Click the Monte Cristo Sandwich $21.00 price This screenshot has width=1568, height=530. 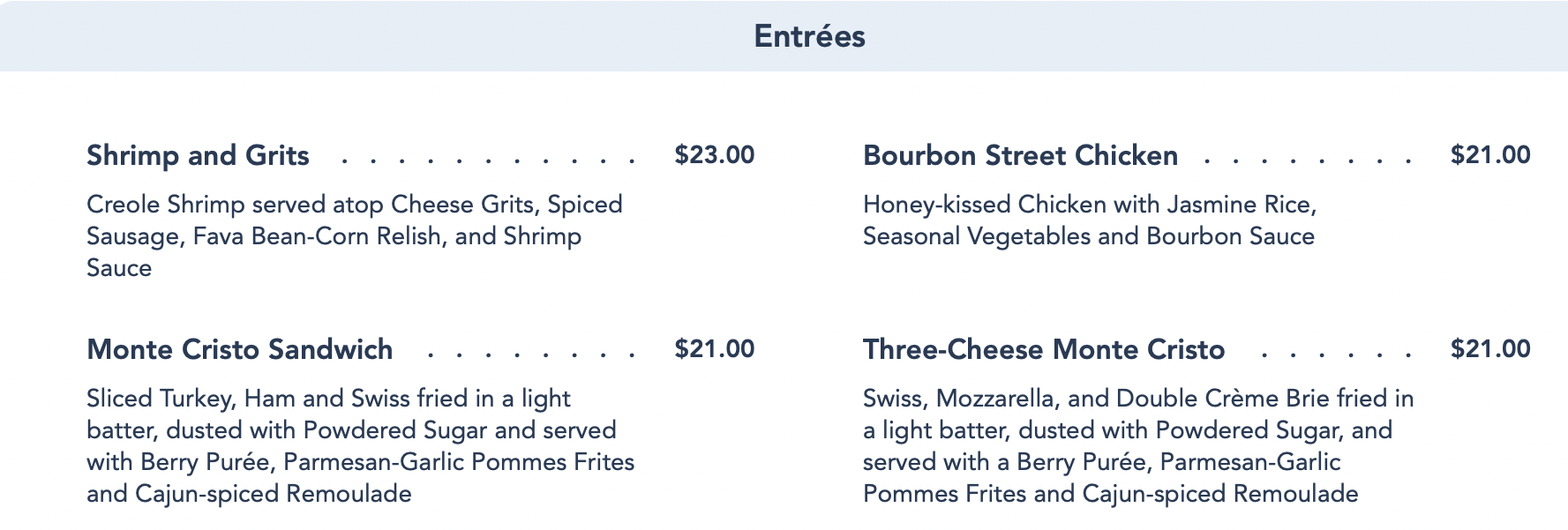pyautogui.click(x=714, y=349)
